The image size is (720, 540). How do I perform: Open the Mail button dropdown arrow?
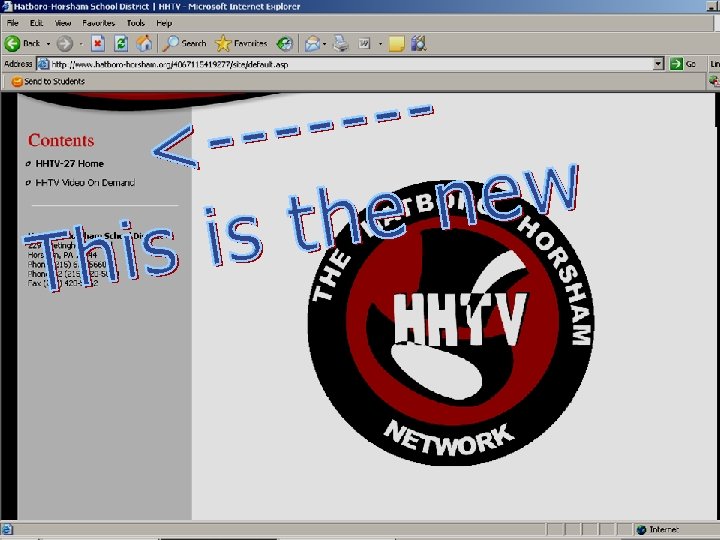click(325, 44)
